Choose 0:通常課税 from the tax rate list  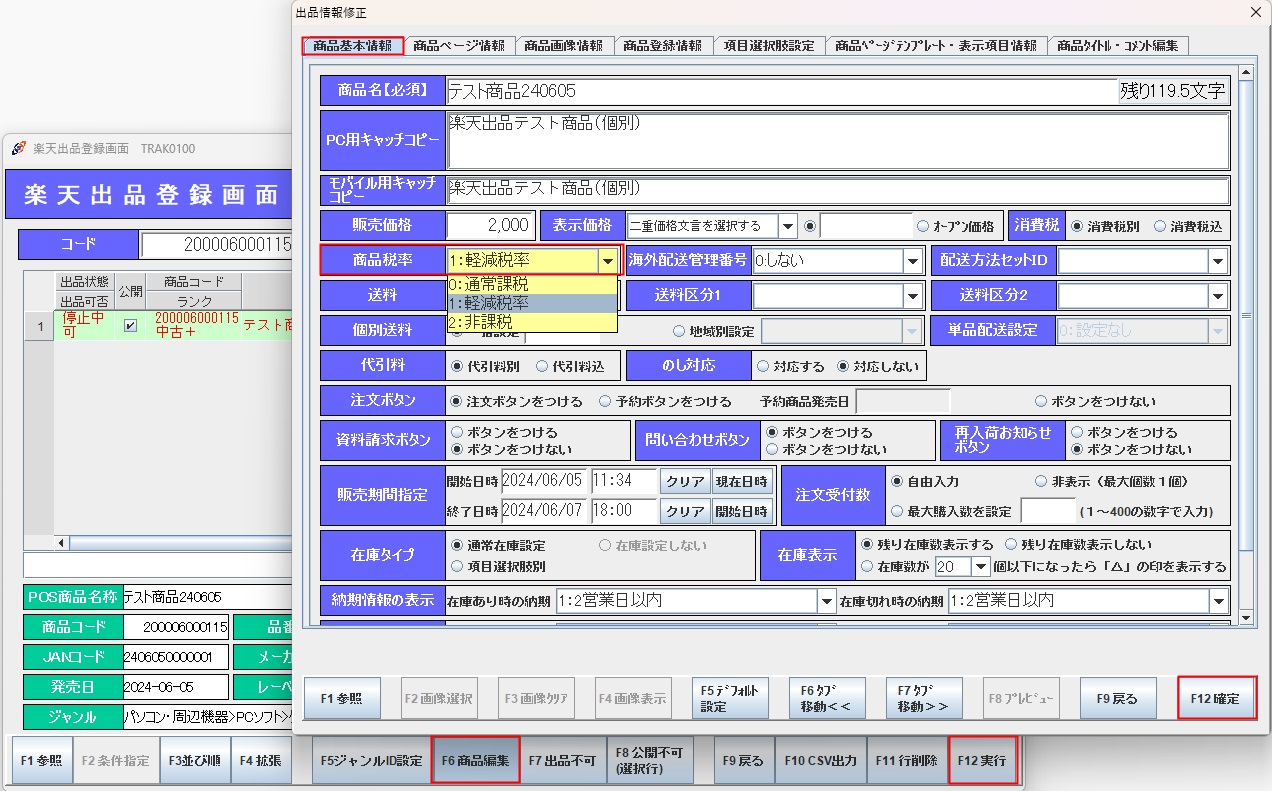[489, 284]
